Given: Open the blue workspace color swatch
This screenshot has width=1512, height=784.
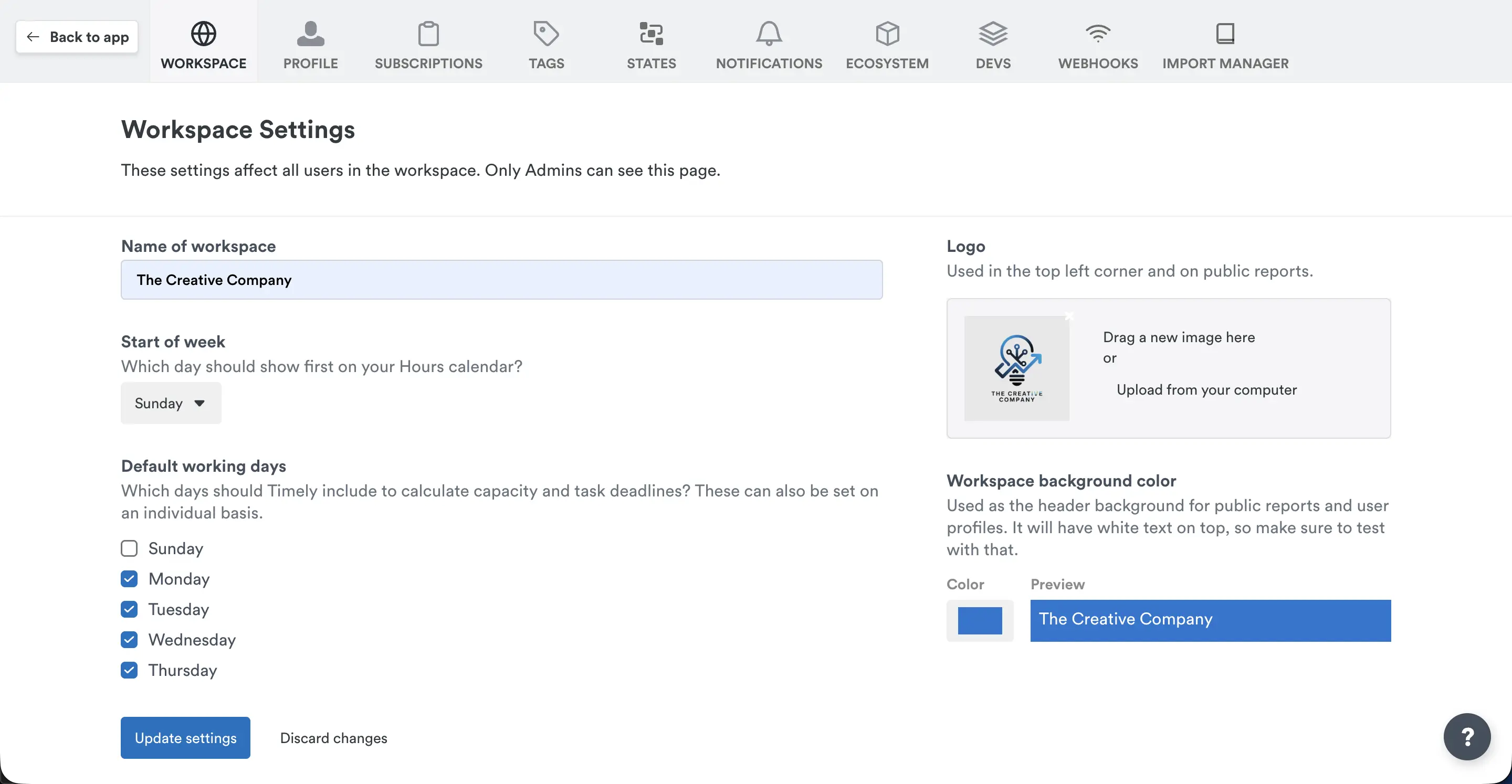Looking at the screenshot, I should click(x=980, y=620).
